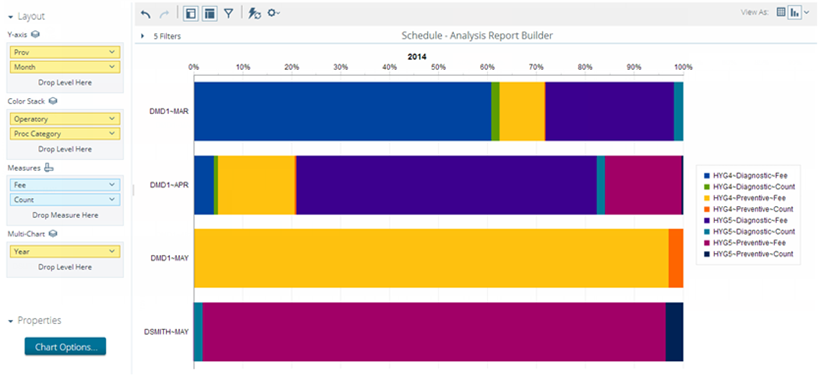Open the filter funnel icon
This screenshot has height=375, width=820.
click(229, 14)
